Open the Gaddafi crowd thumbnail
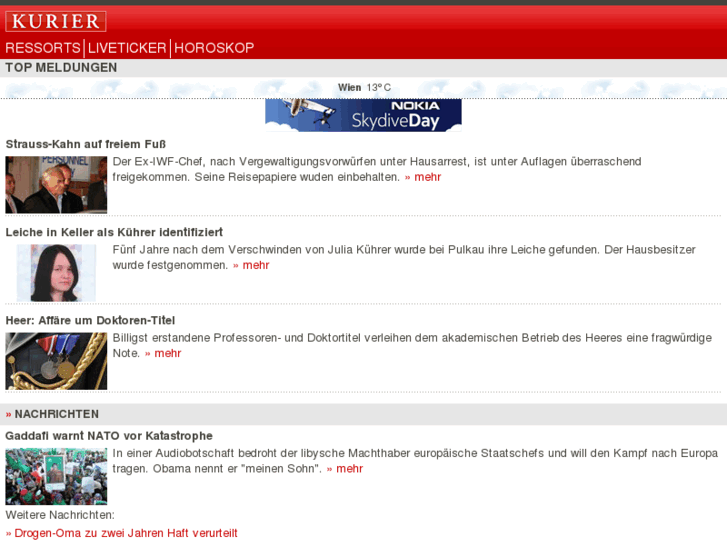This screenshot has width=727, height=545. pyautogui.click(x=56, y=476)
